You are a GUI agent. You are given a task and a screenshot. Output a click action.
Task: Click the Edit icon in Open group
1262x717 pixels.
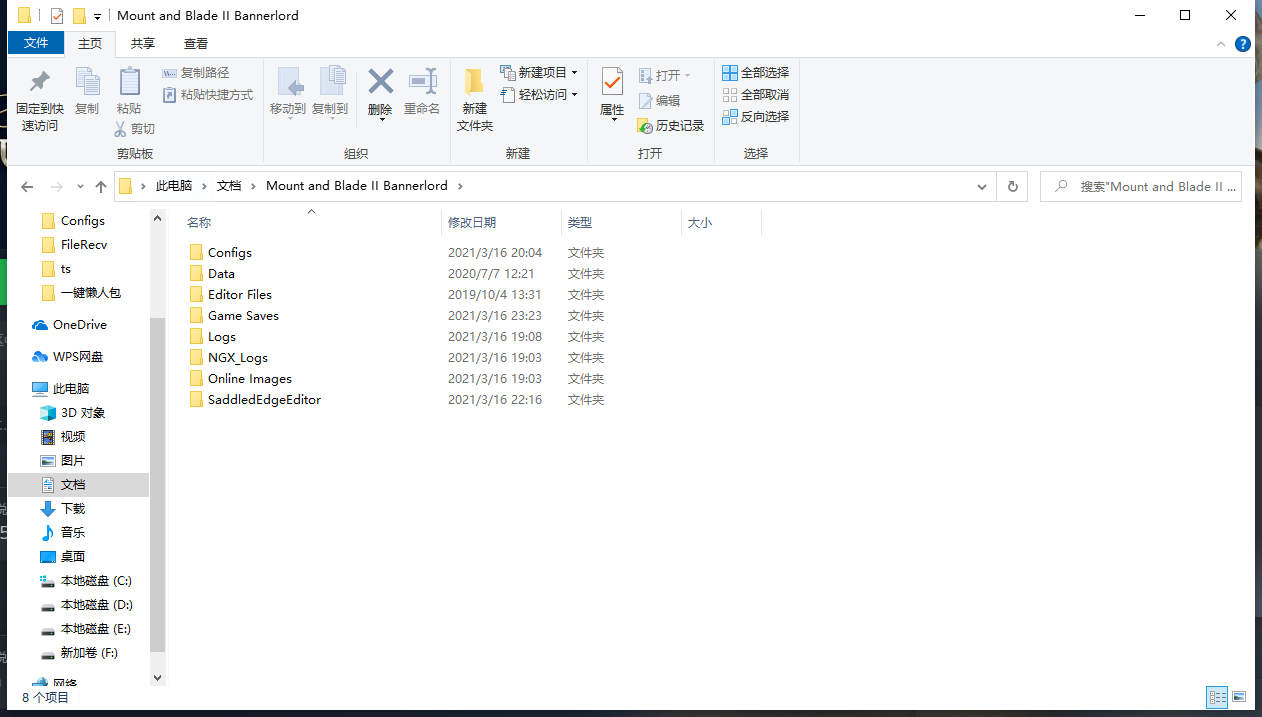(x=646, y=100)
